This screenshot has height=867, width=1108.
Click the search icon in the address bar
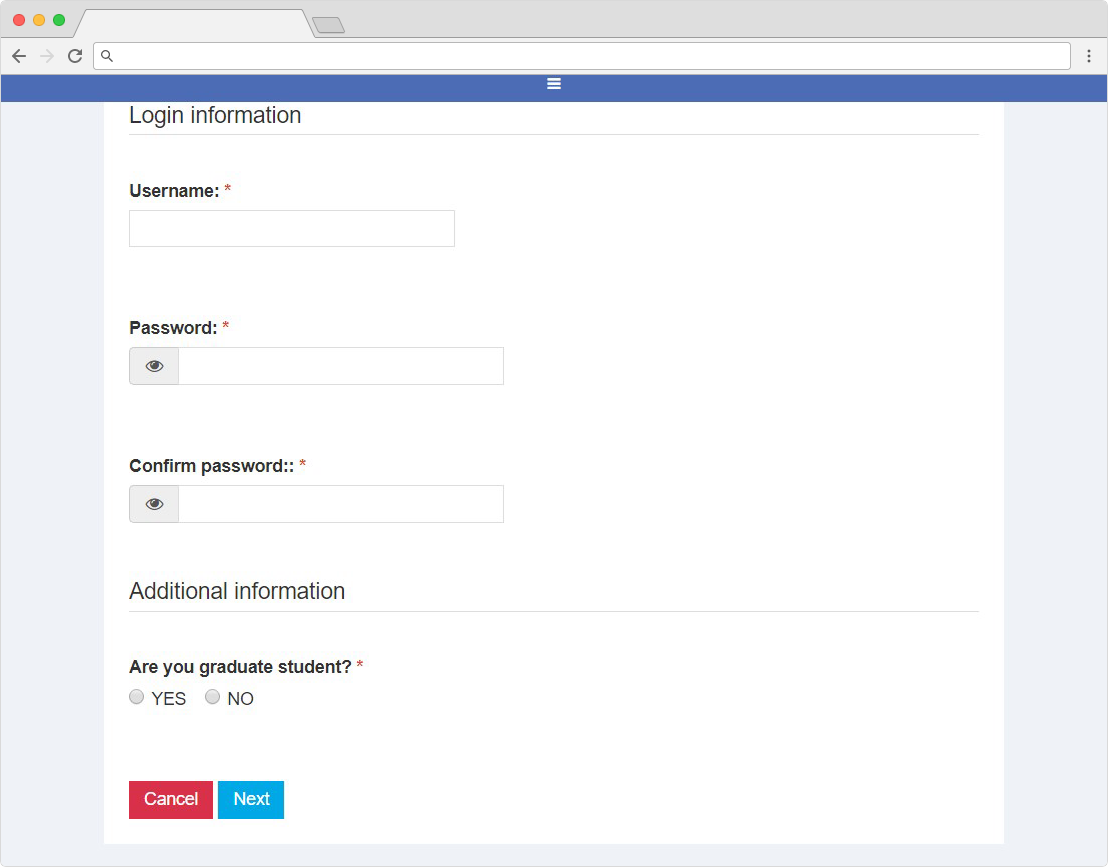coord(107,56)
